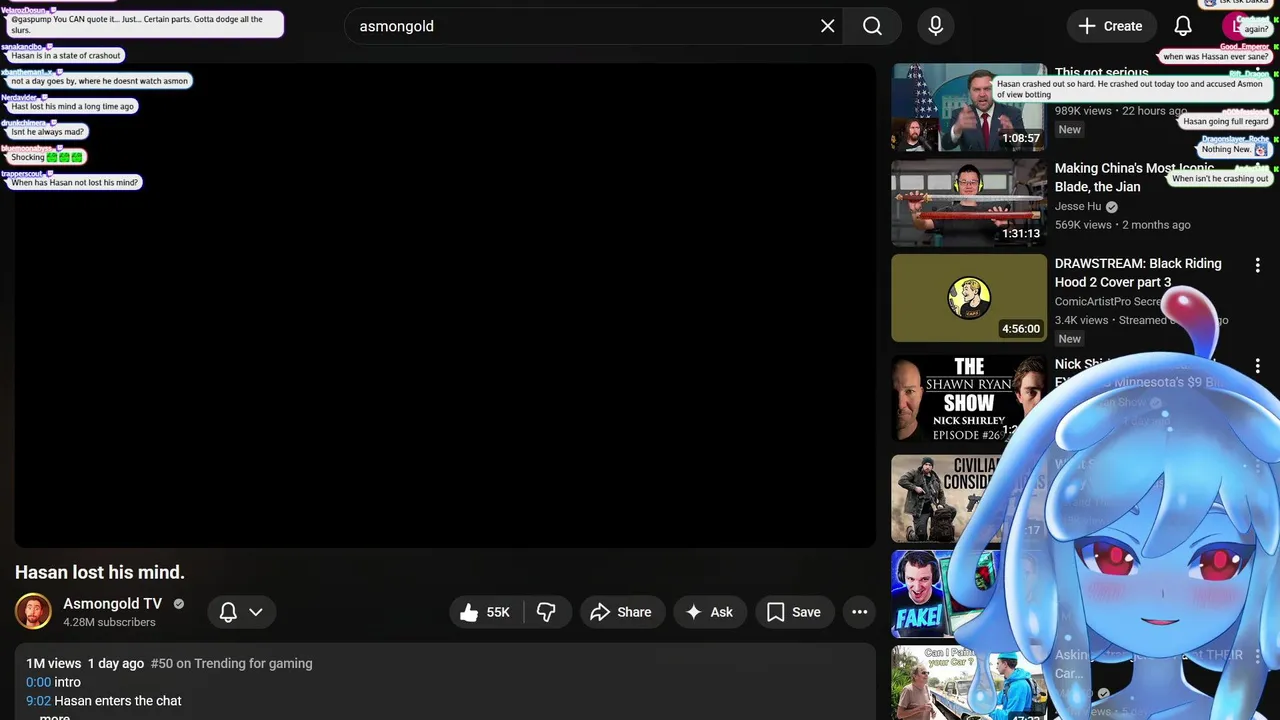Image resolution: width=1280 pixels, height=720 pixels.
Task: Click the Making China's Most Iconic Blade title
Action: tap(1135, 177)
